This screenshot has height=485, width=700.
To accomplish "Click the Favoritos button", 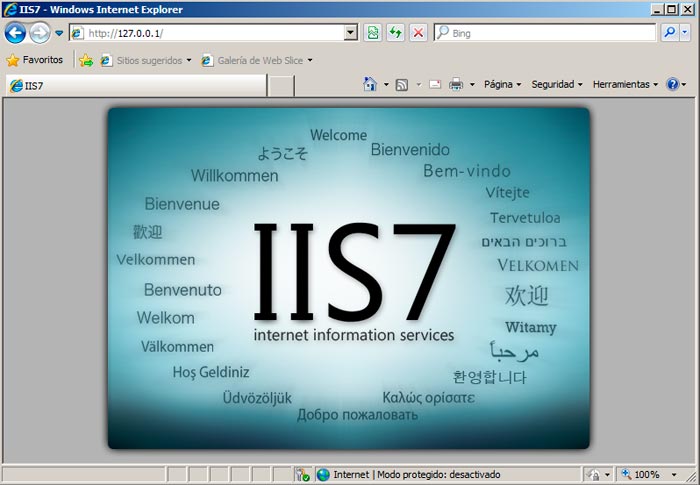I will pos(34,60).
